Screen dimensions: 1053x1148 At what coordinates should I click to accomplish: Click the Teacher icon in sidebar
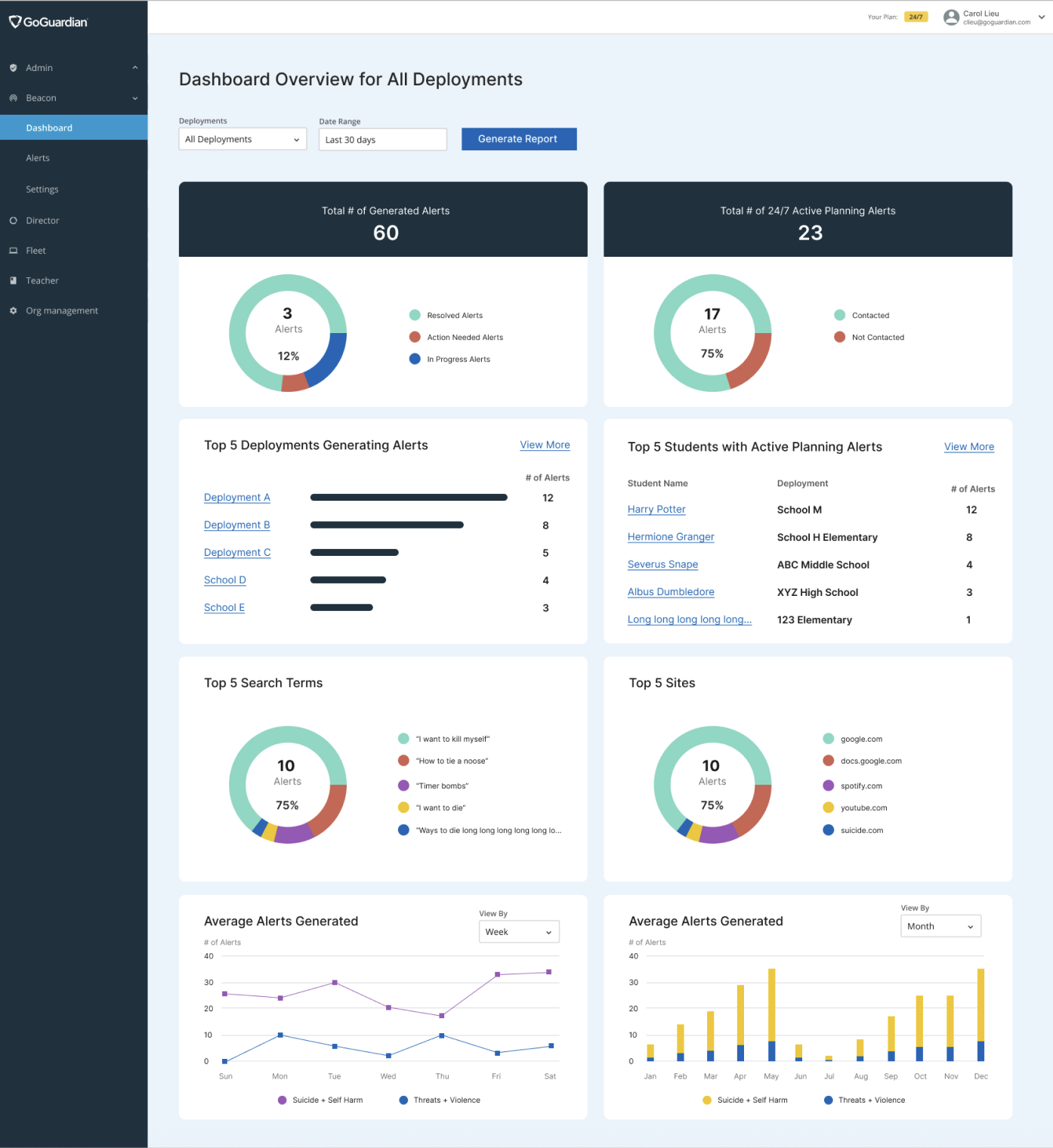(14, 281)
